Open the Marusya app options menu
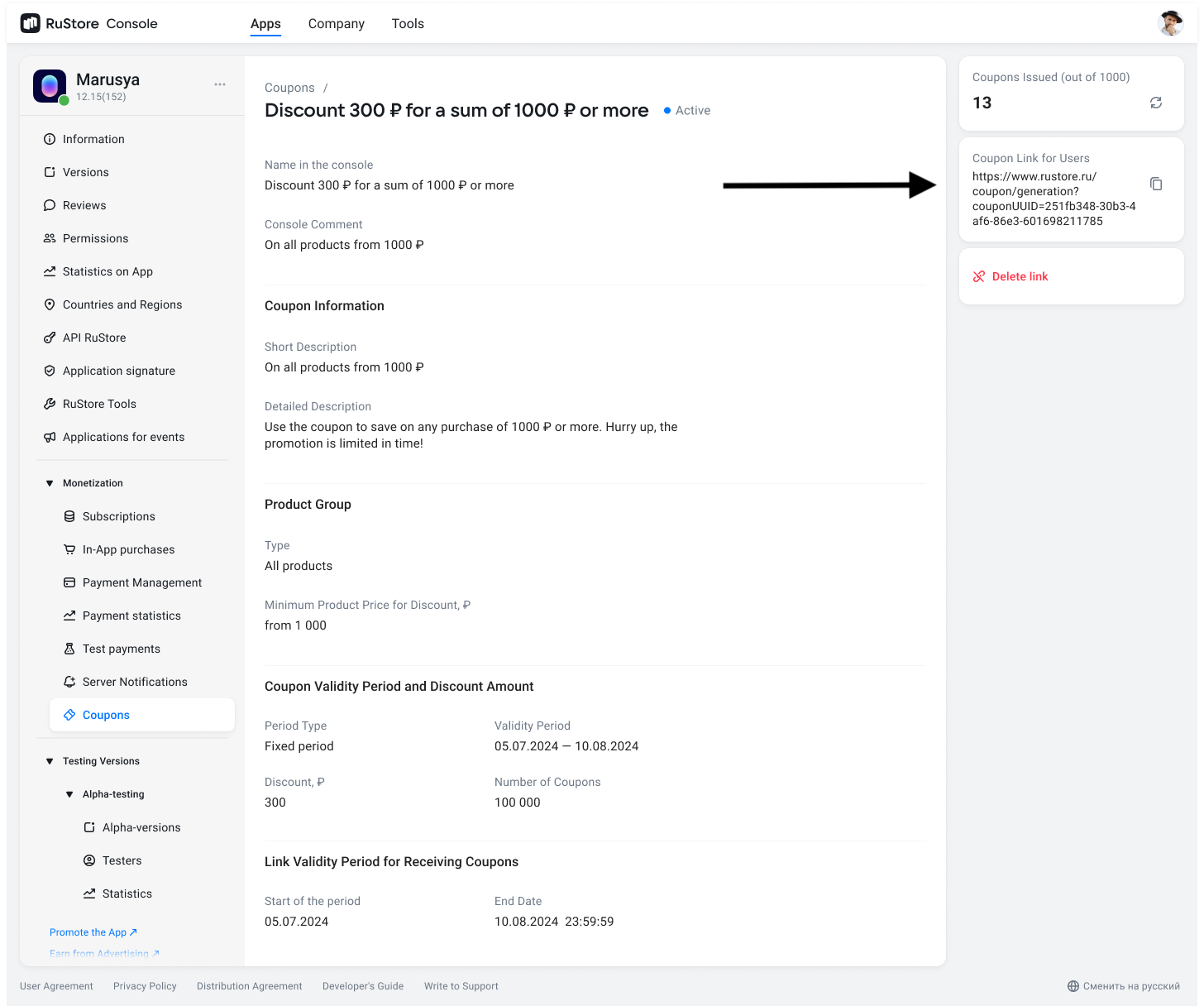 click(x=220, y=84)
